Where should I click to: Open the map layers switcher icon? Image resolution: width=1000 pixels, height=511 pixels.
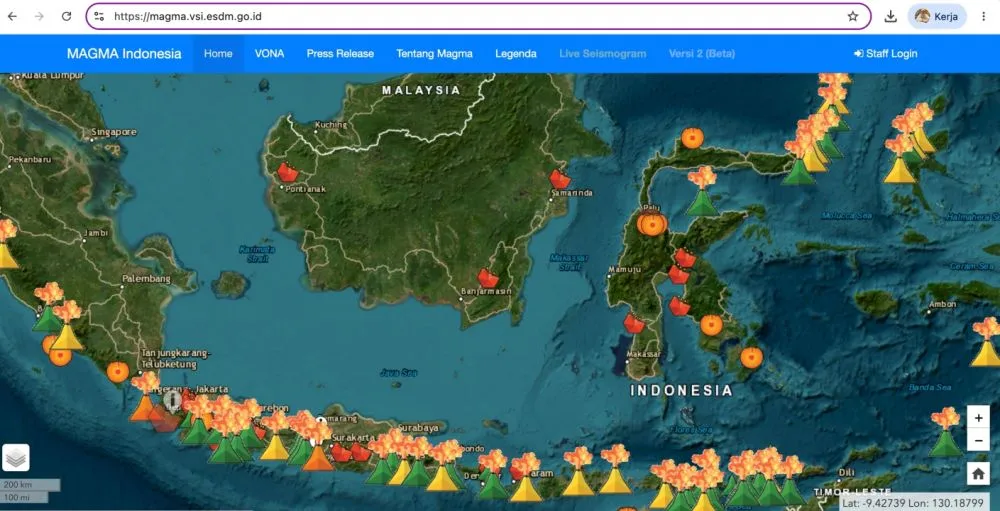16,457
